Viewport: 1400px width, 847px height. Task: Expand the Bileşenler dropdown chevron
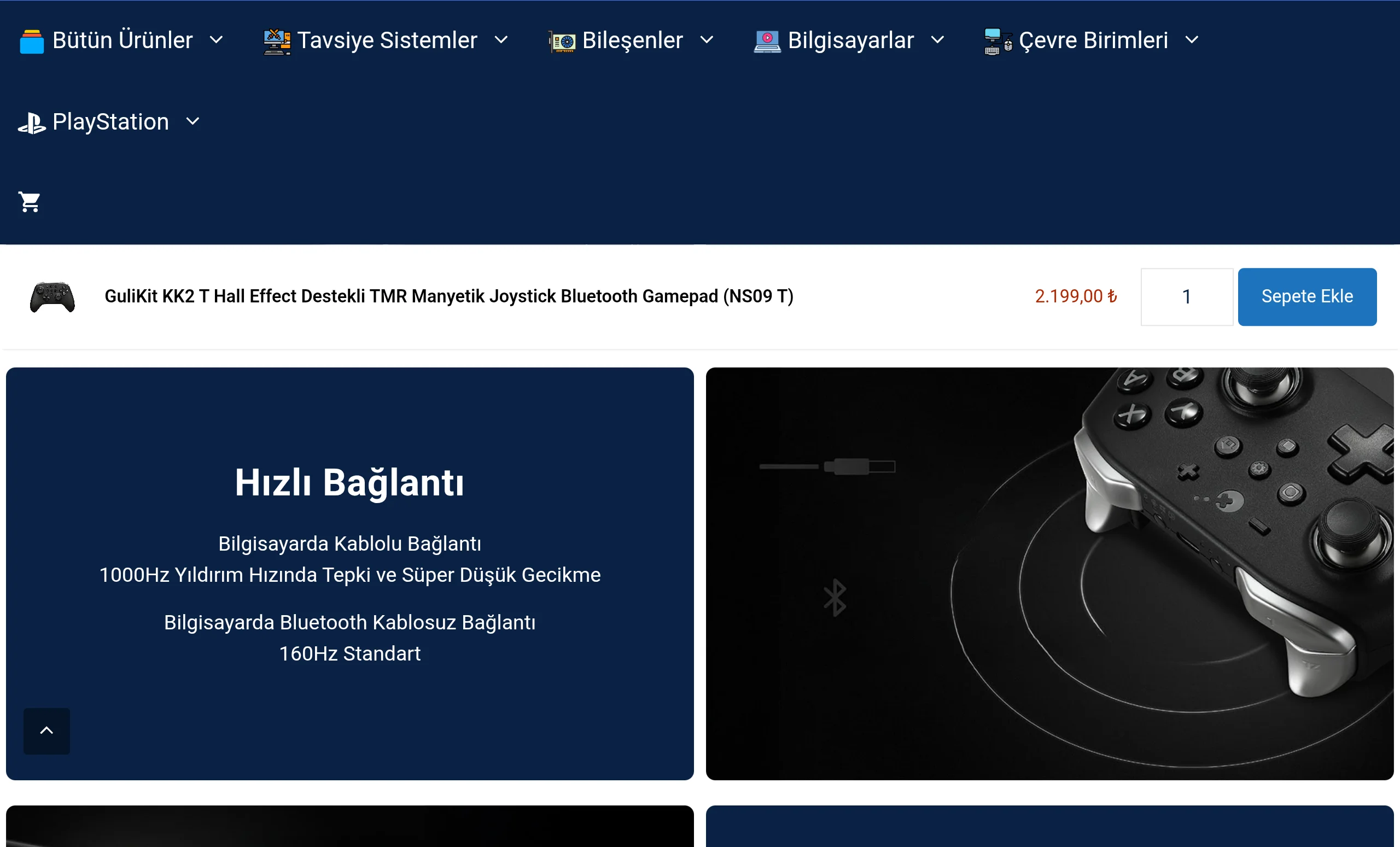(x=706, y=40)
